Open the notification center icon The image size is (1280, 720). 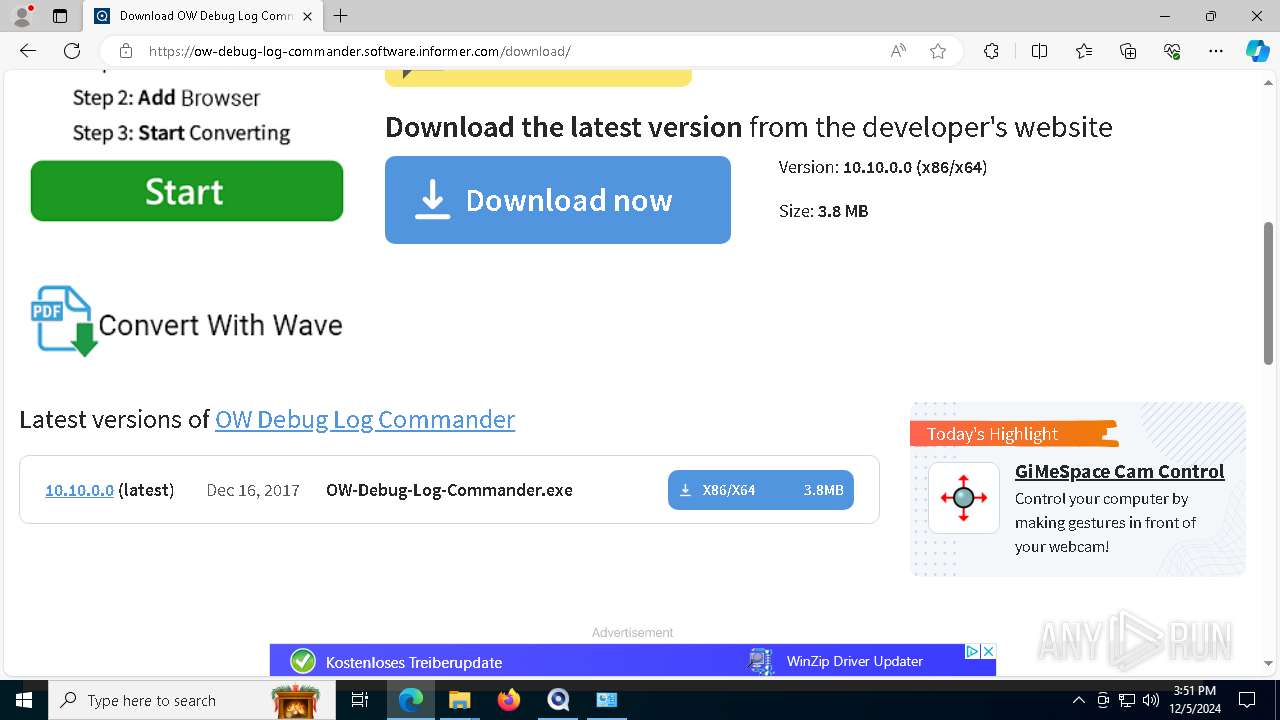(1247, 700)
